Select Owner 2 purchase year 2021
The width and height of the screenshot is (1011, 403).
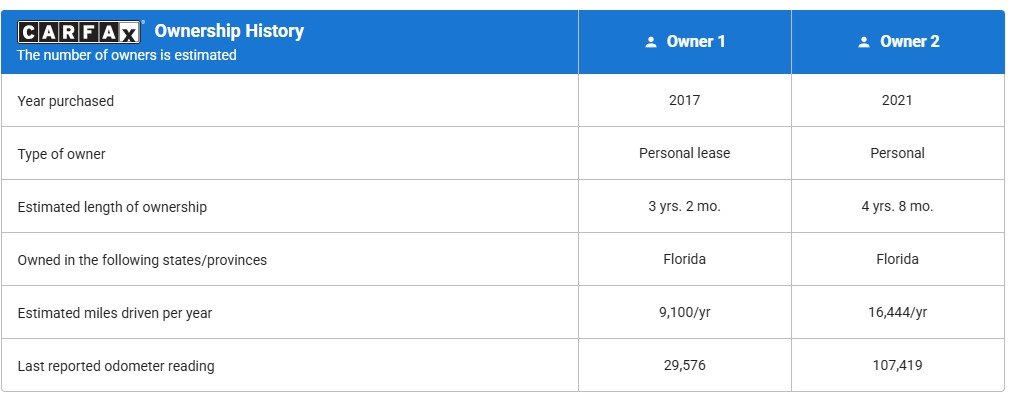[897, 101]
